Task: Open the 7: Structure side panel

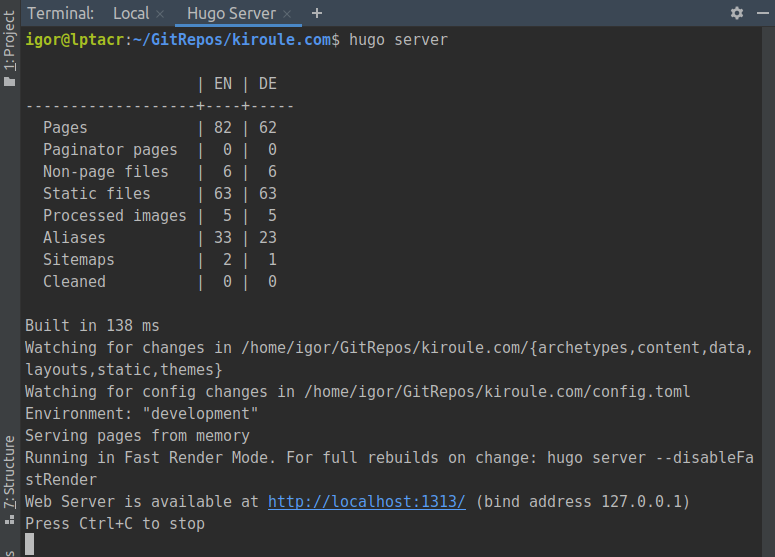Action: coord(9,480)
